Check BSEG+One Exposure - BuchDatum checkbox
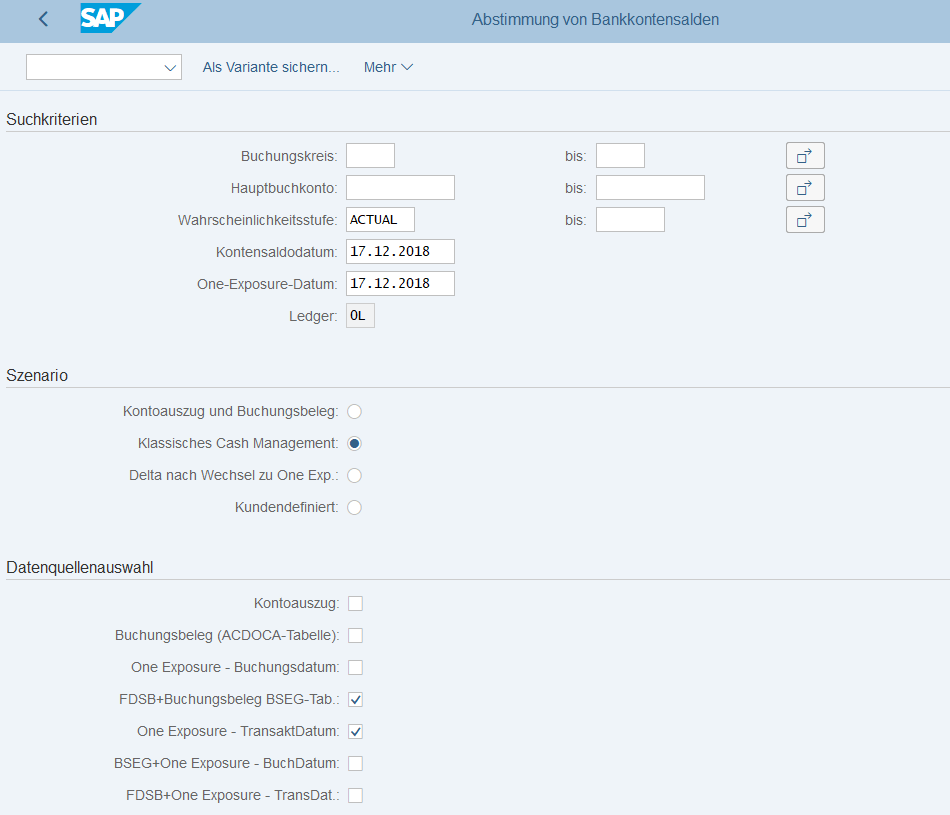 356,763
